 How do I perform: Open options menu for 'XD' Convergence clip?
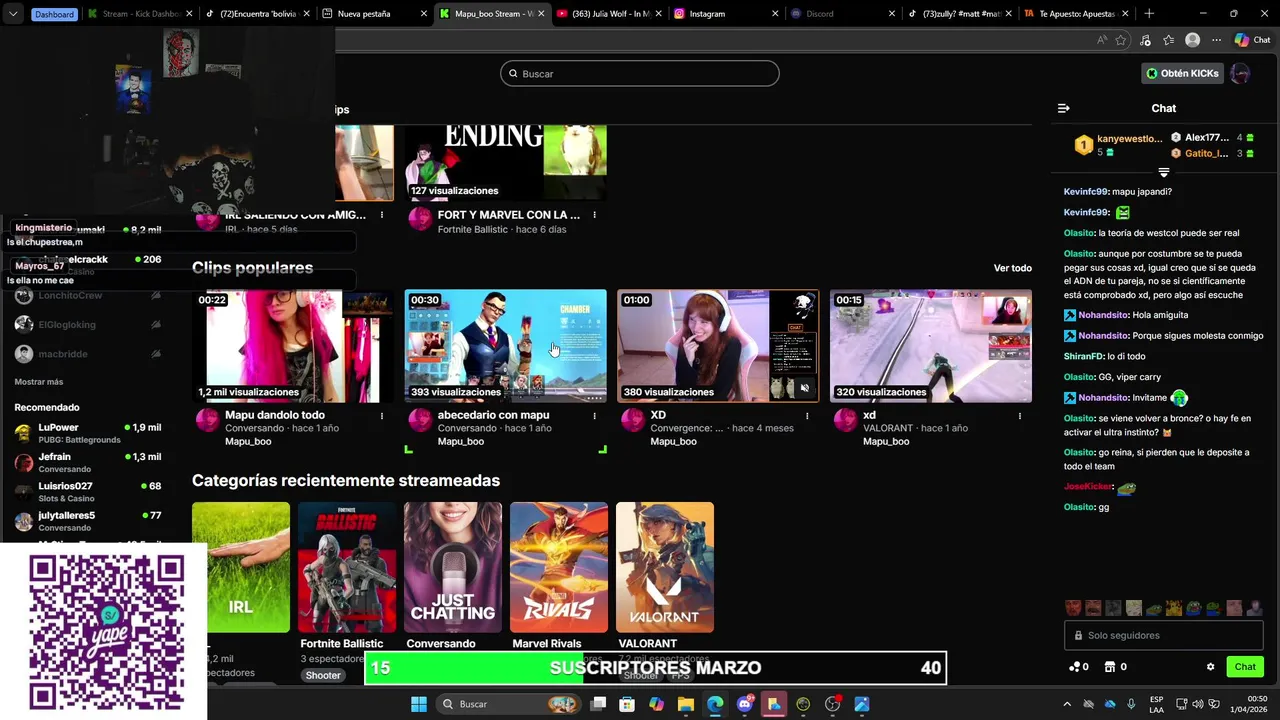pos(807,416)
